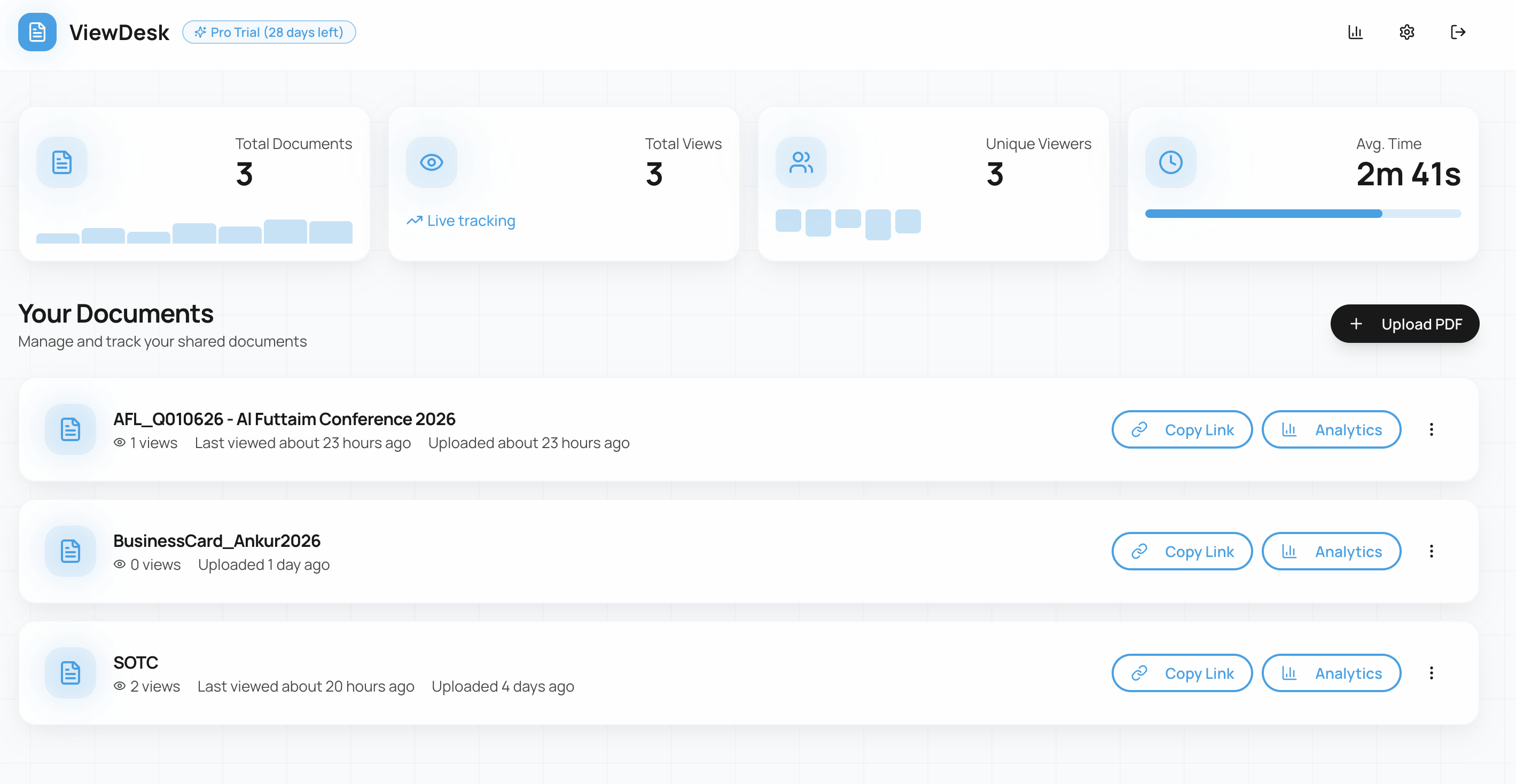Screen dimensions: 1516x784
Task: Click the SOTC document thumbnail icon
Action: [70, 673]
